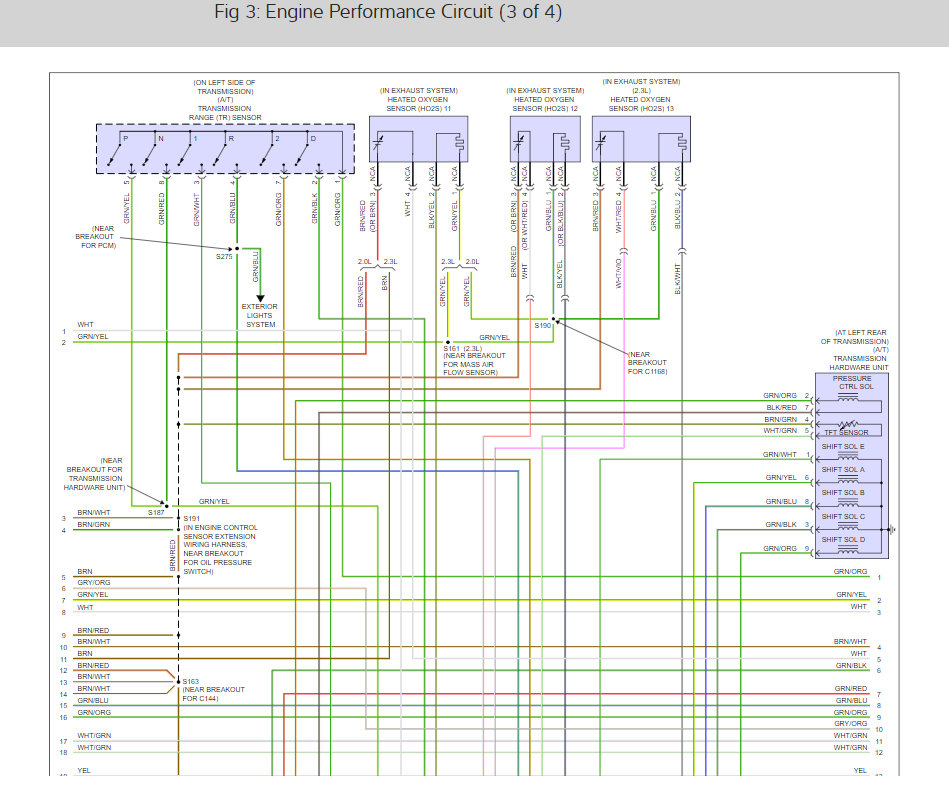Viewport: 949px width, 786px height.
Task: Select the Transmission Range (TR) Sensor box
Action: 225,149
